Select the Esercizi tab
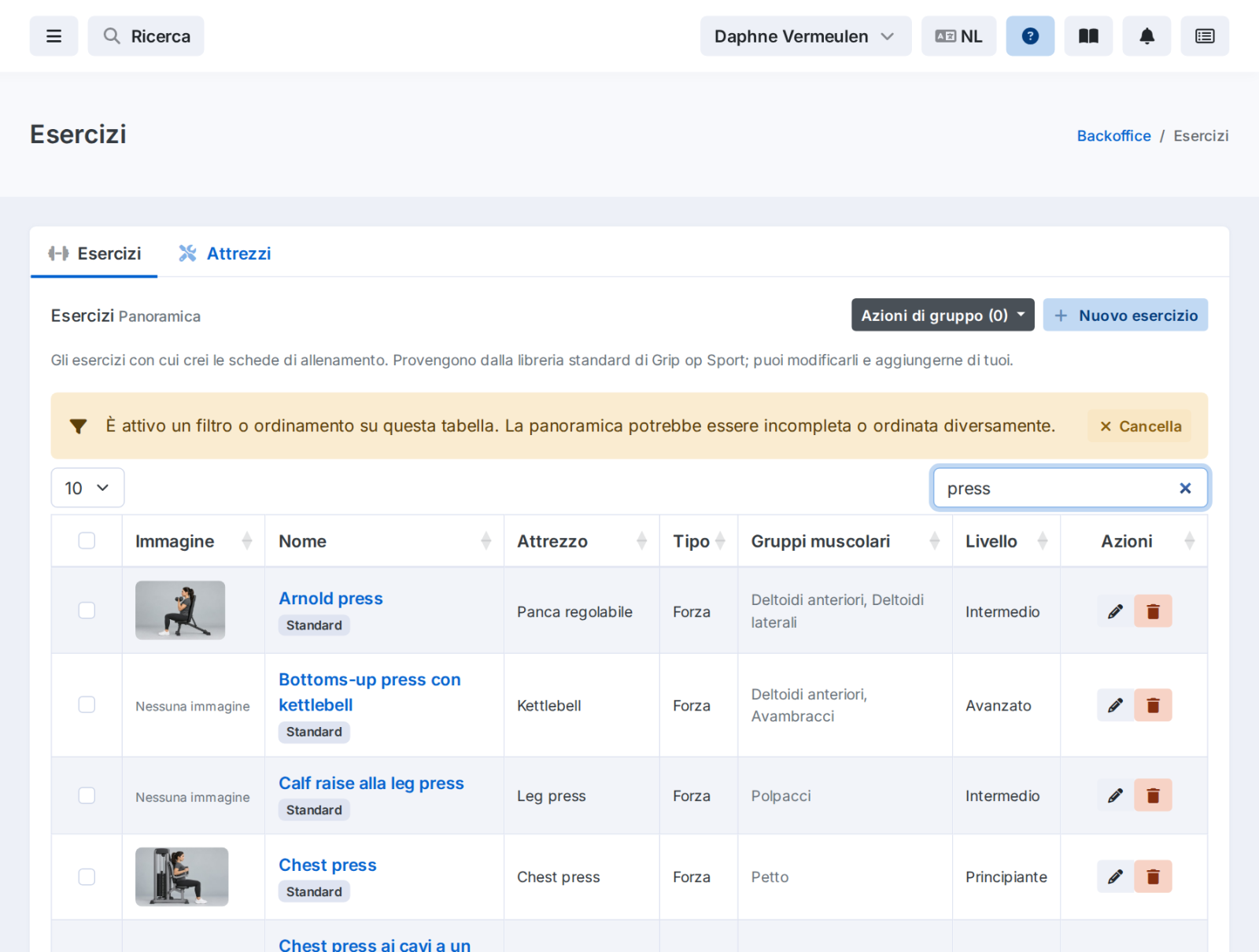The height and width of the screenshot is (952, 1259). 94,253
